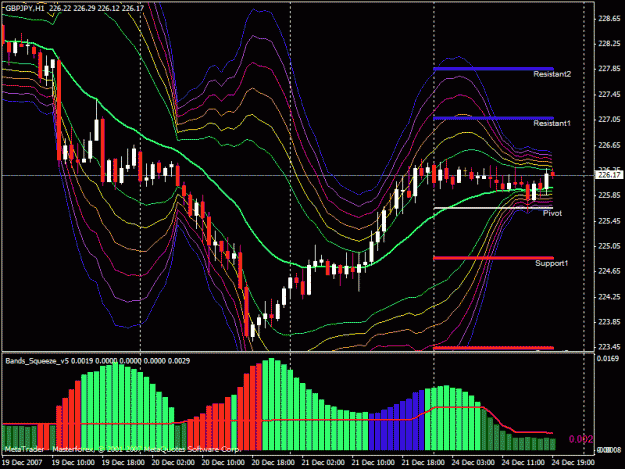Screen dimensions: 625x469
Task: Click the 224.25 price axis value
Action: [609, 297]
